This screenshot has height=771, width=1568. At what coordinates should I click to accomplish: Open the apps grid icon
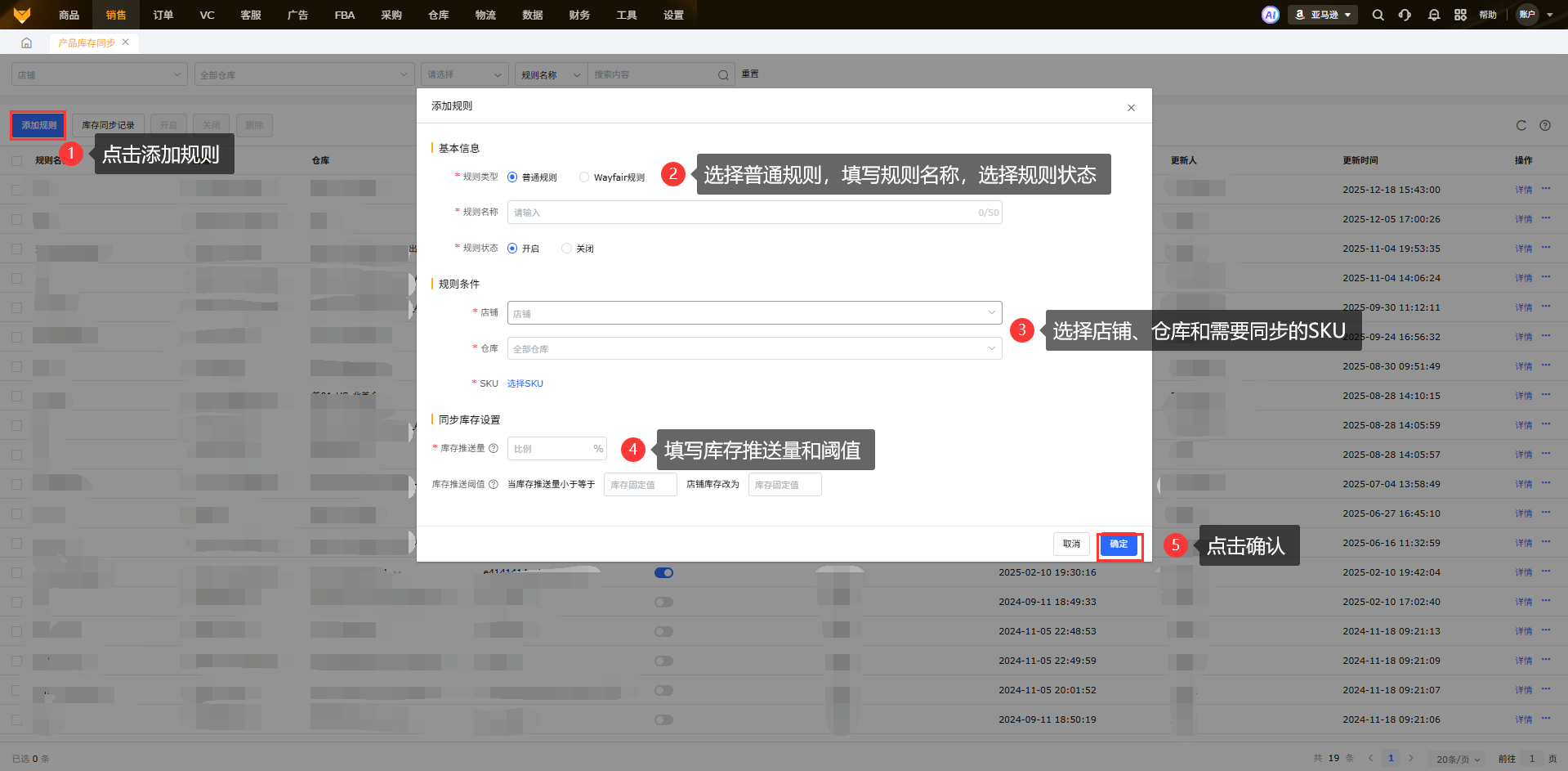(x=1460, y=15)
